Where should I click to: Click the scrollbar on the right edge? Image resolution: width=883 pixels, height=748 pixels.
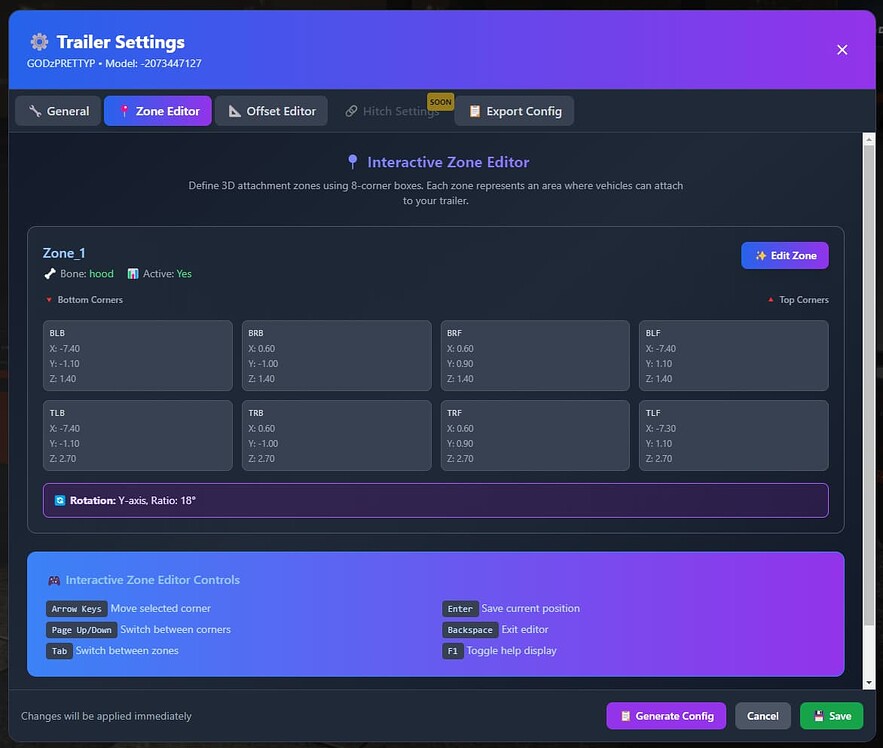pos(868,400)
